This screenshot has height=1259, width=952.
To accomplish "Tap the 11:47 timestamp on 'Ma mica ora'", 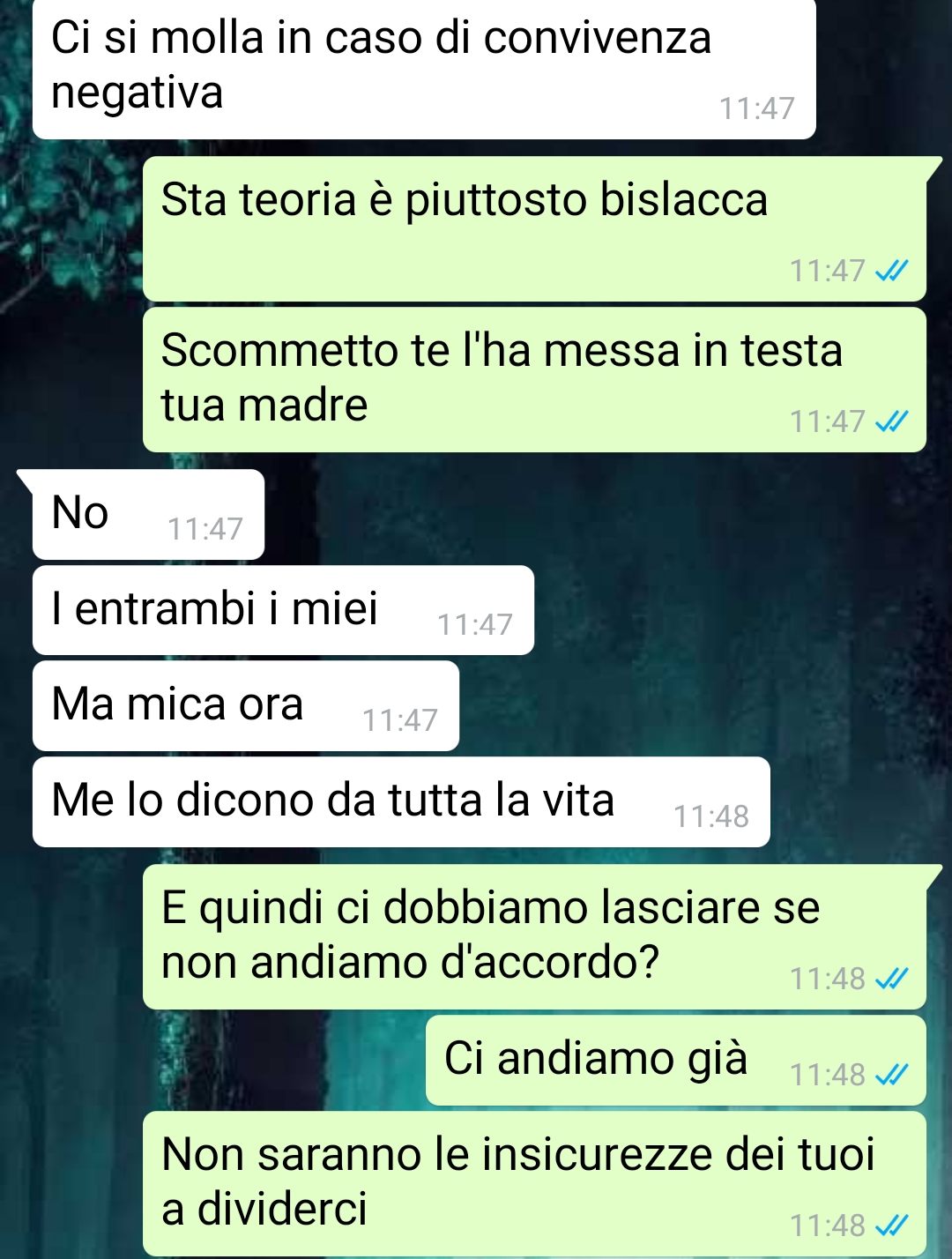I will [x=400, y=720].
